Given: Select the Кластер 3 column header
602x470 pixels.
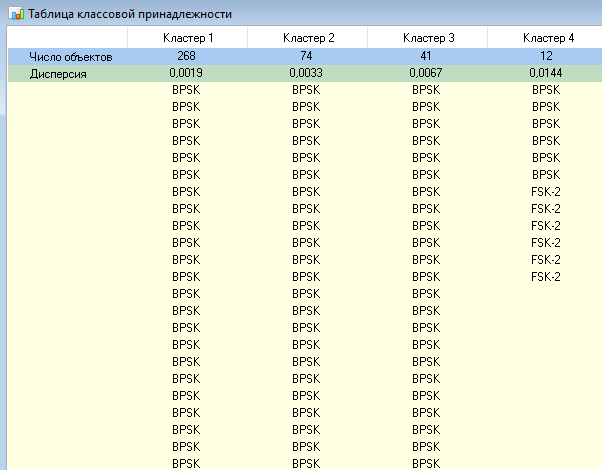Looking at the screenshot, I should (x=428, y=38).
